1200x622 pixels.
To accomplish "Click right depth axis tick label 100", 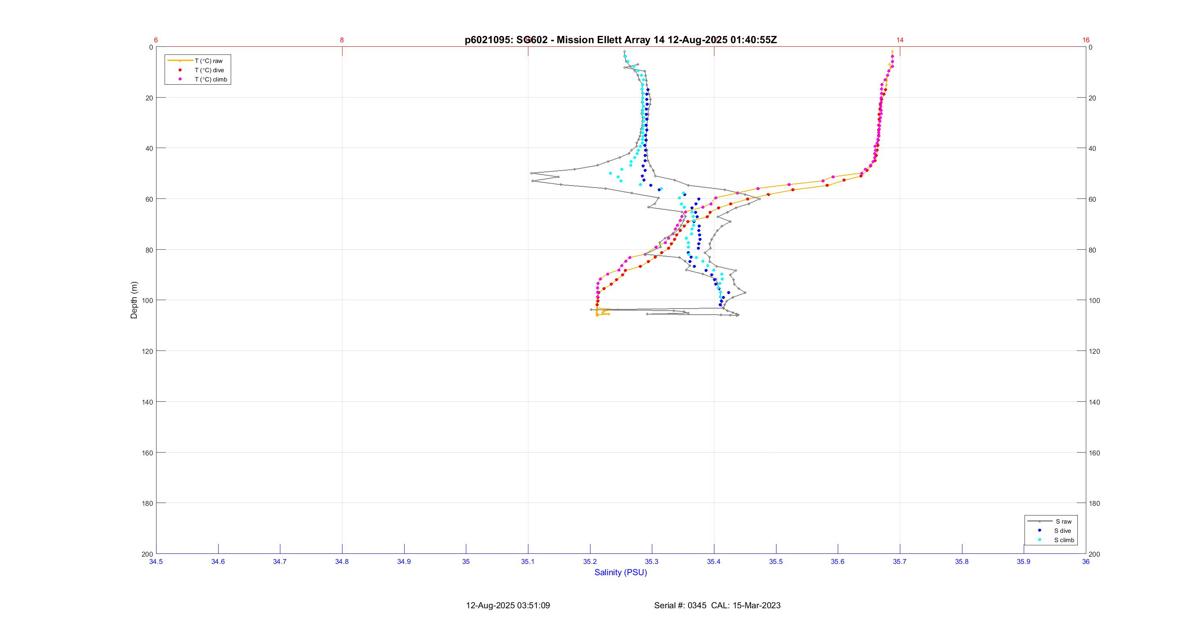I will (x=1095, y=301).
